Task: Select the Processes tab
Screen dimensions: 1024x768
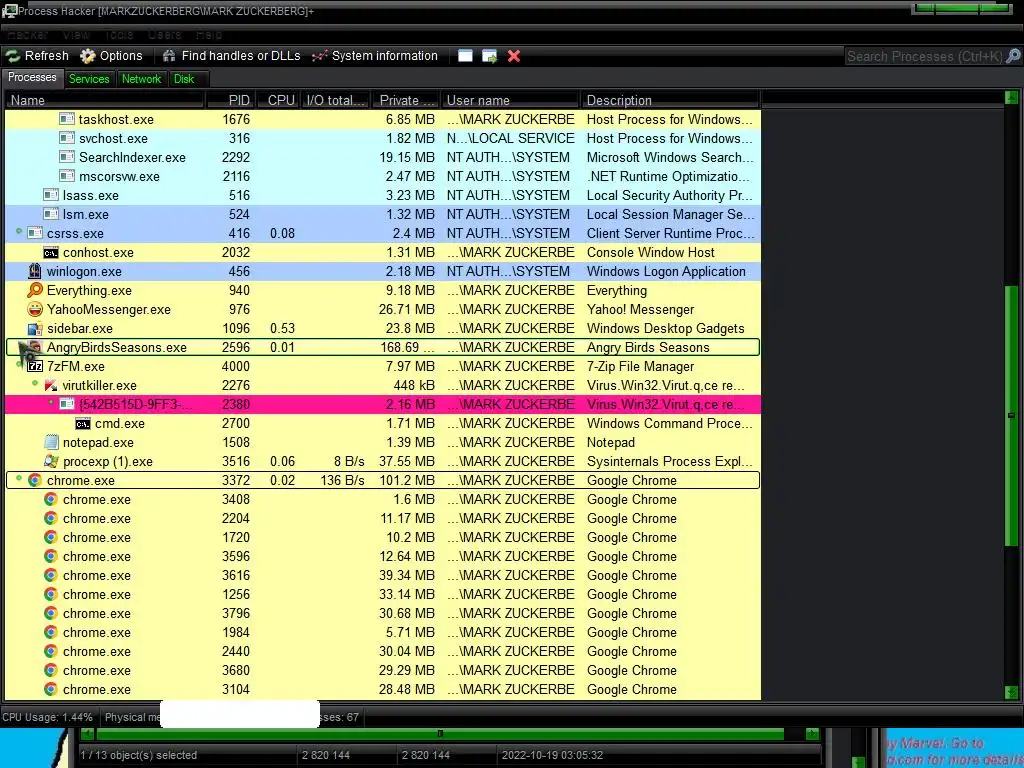Action: click(32, 78)
